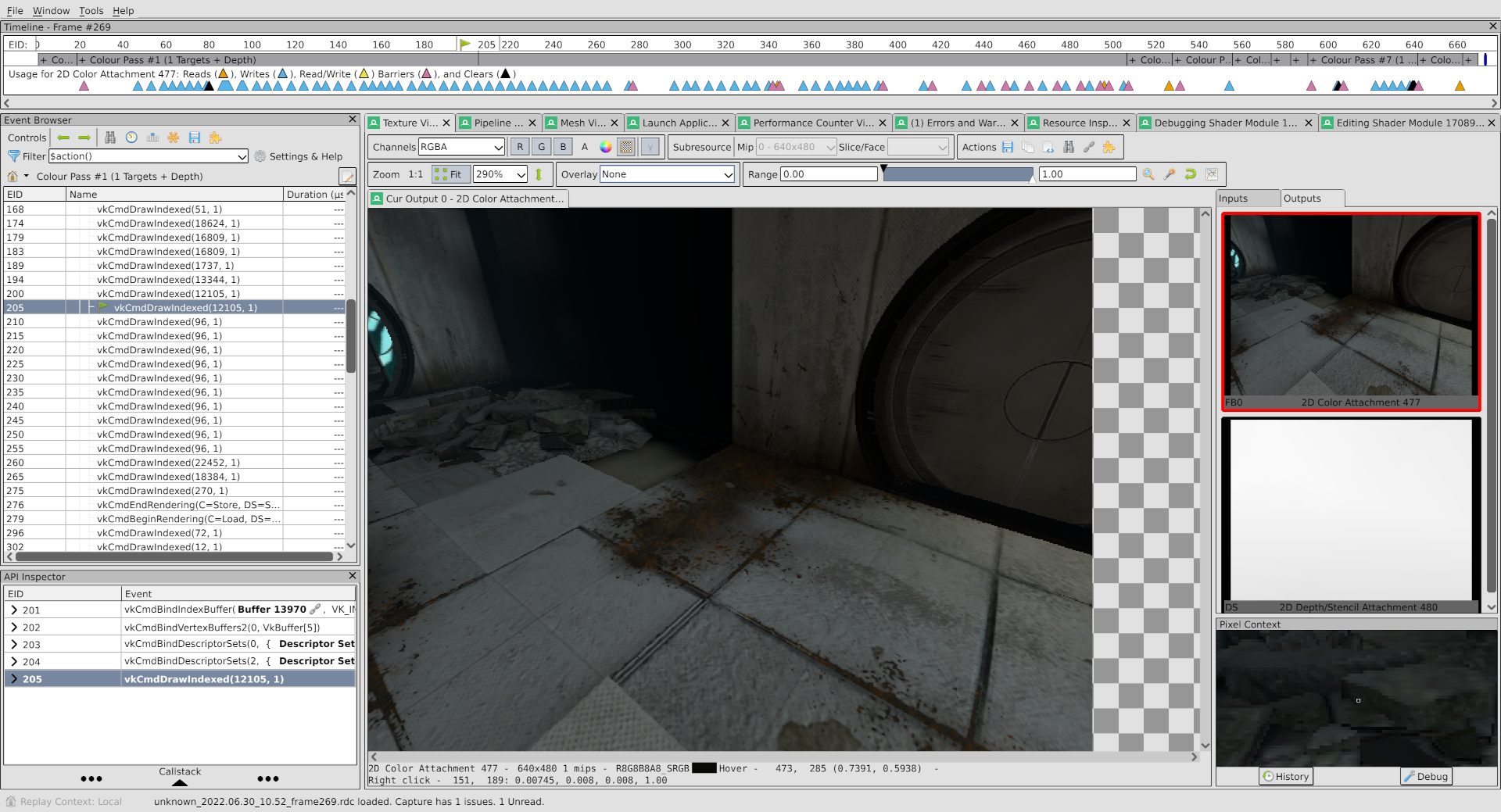Click Actions goto location binoculars icon
1501x812 pixels.
1069,147
